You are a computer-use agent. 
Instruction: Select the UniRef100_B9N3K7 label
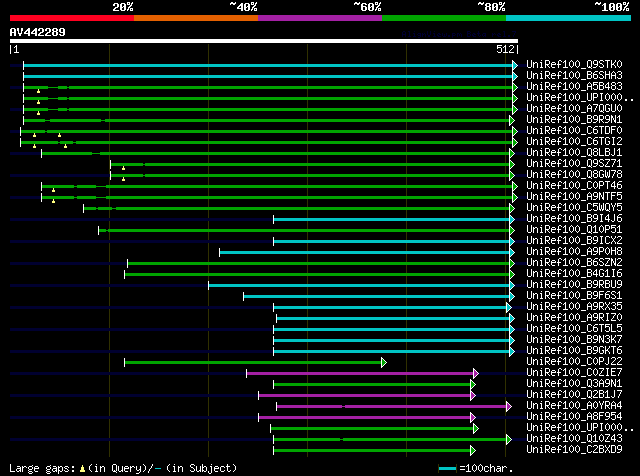coord(574,340)
